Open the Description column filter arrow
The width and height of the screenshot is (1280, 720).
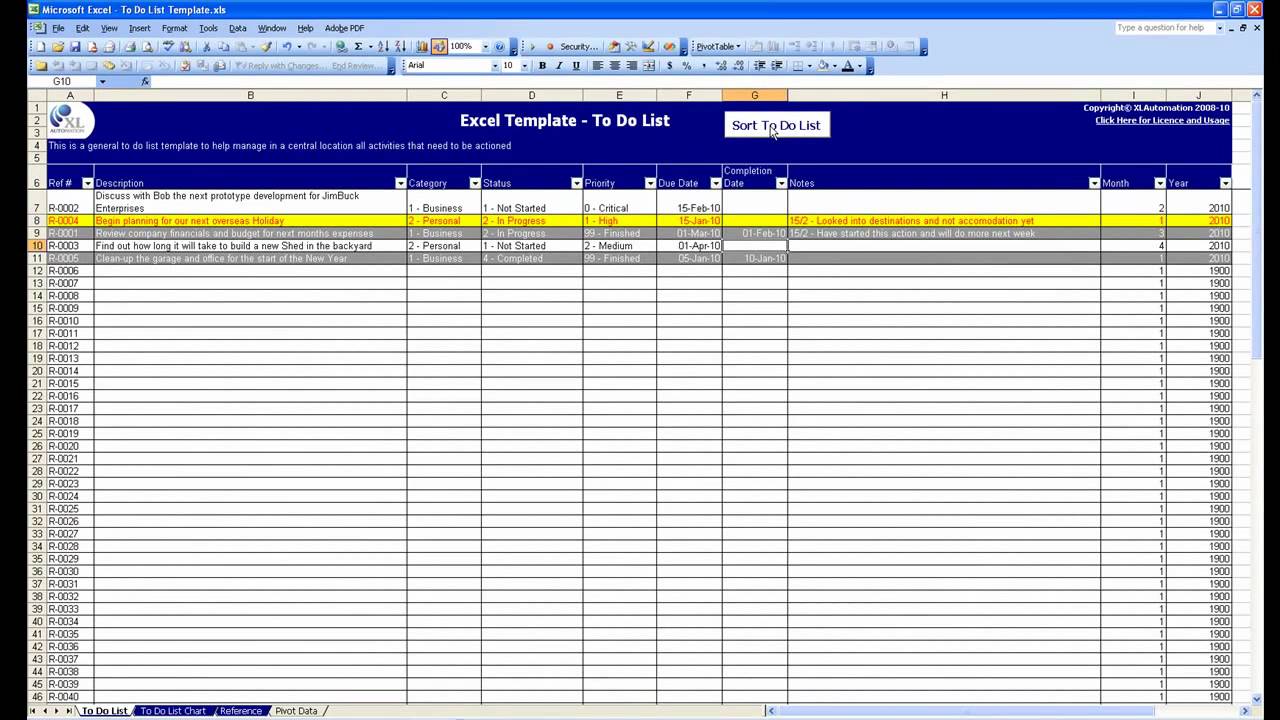pos(401,183)
